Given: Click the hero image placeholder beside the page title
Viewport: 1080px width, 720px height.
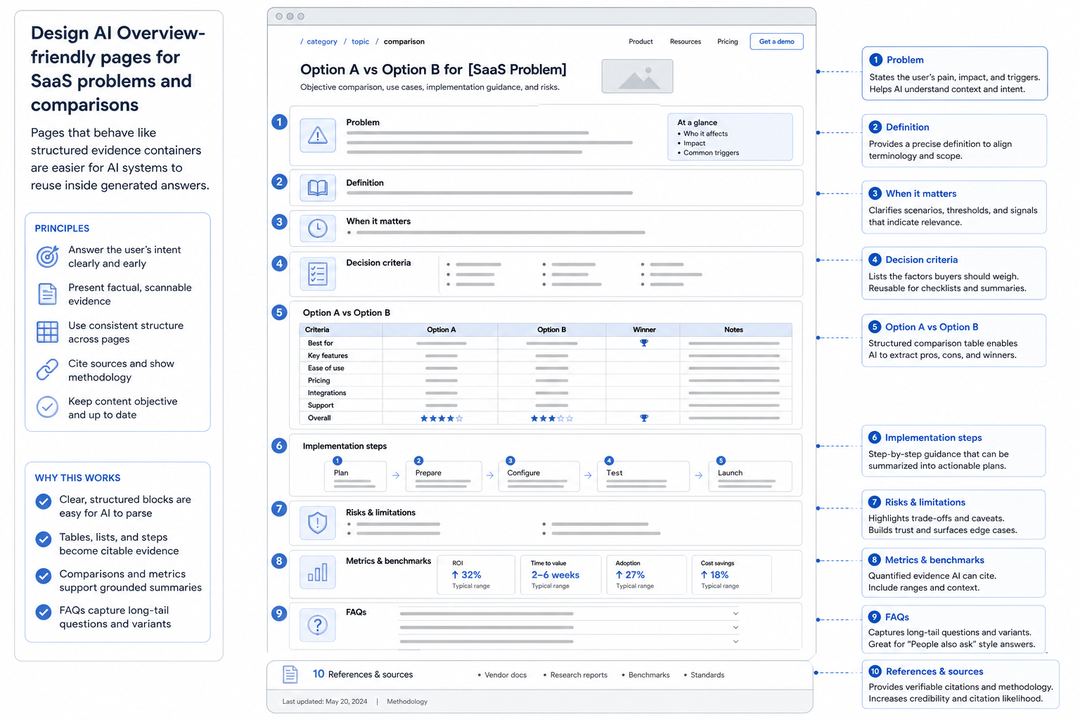Looking at the screenshot, I should (637, 76).
